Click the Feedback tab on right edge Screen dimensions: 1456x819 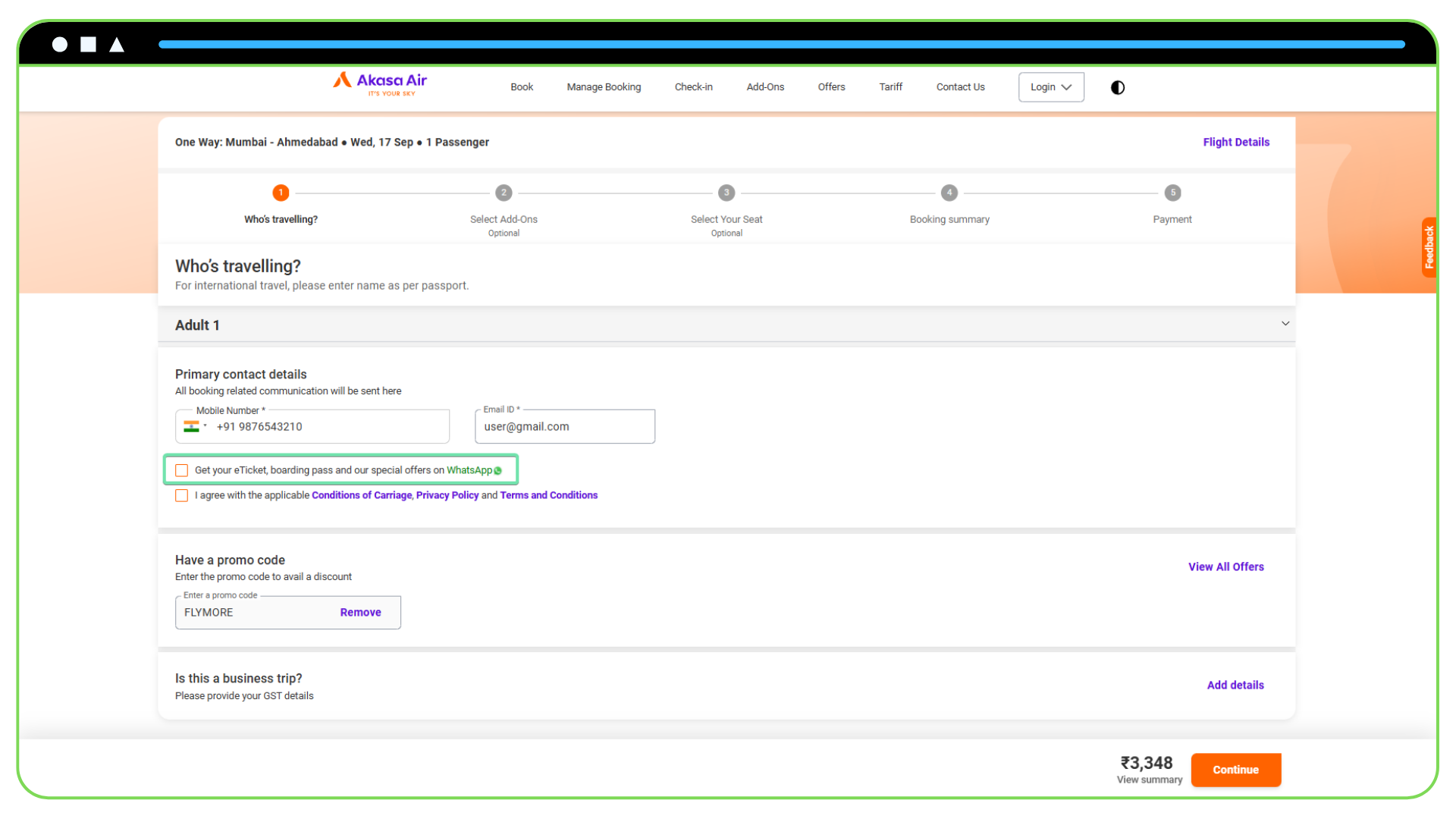click(x=1429, y=247)
